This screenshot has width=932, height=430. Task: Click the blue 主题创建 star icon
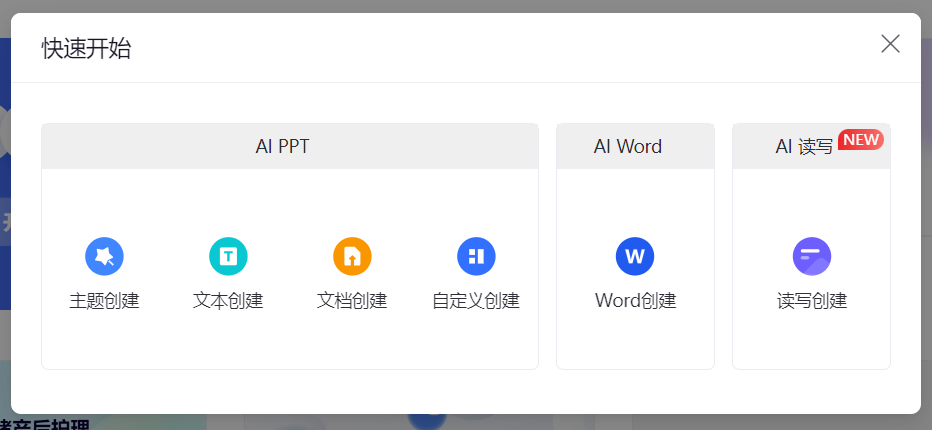[104, 256]
